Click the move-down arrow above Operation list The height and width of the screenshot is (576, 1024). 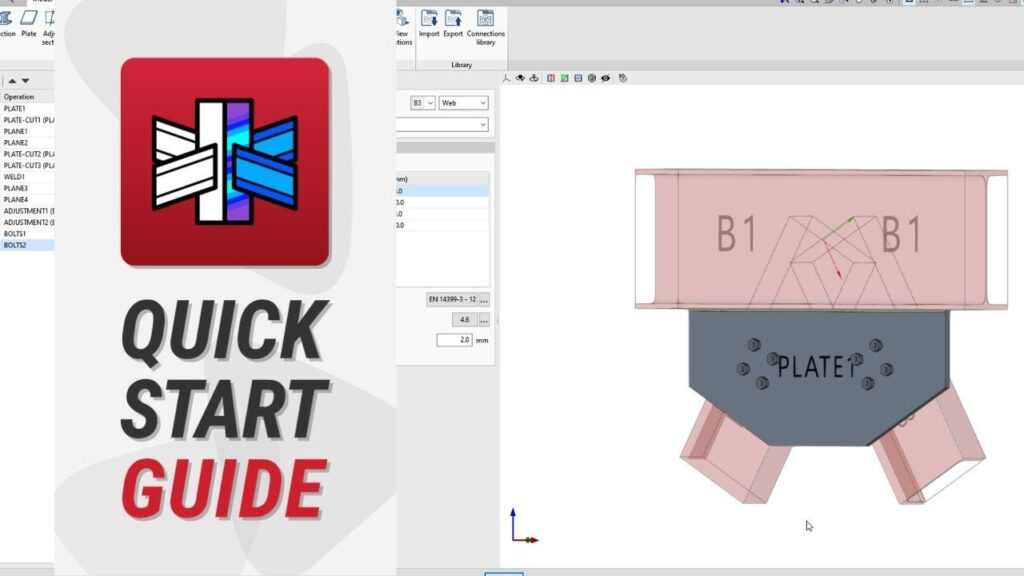(26, 81)
